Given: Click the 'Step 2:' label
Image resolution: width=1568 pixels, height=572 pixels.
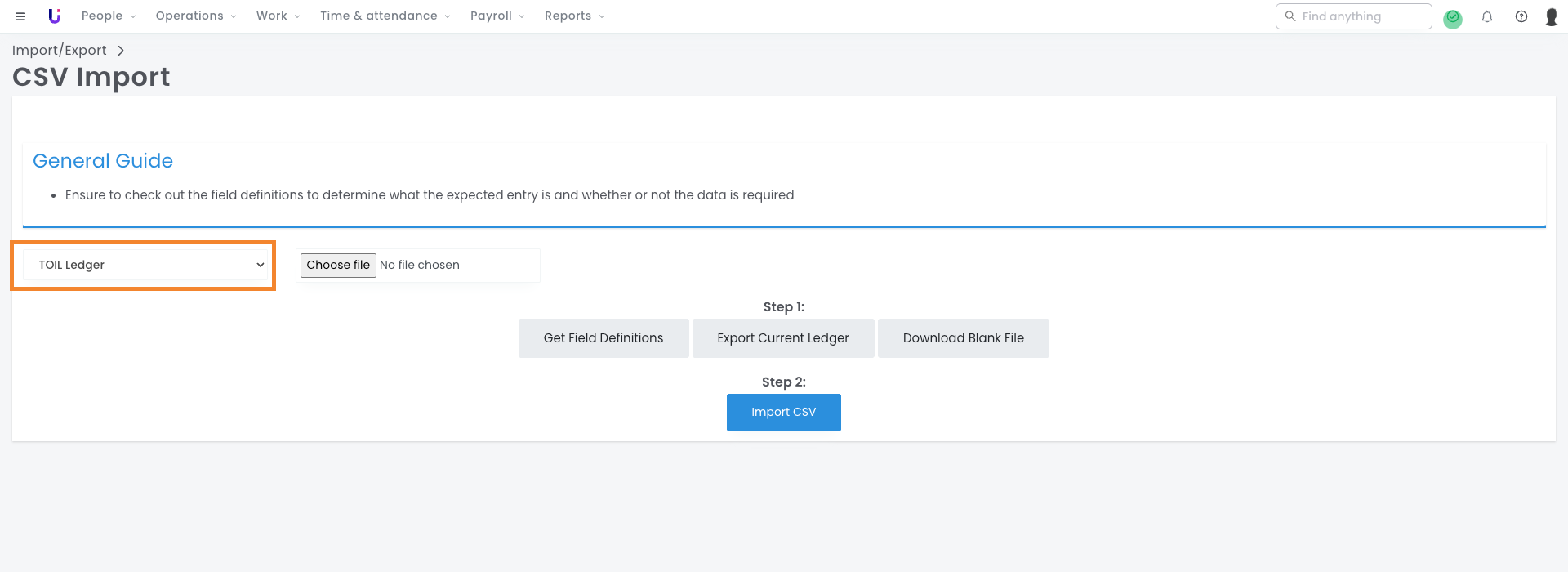Looking at the screenshot, I should 784,382.
